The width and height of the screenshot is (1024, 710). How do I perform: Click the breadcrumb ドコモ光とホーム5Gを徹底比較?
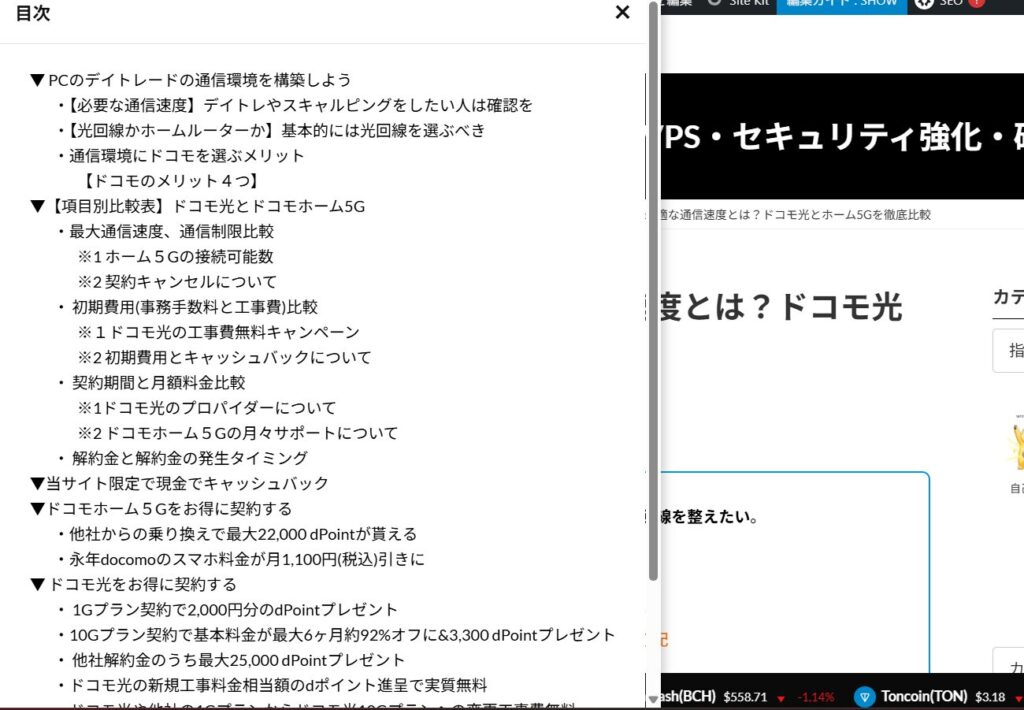click(846, 215)
